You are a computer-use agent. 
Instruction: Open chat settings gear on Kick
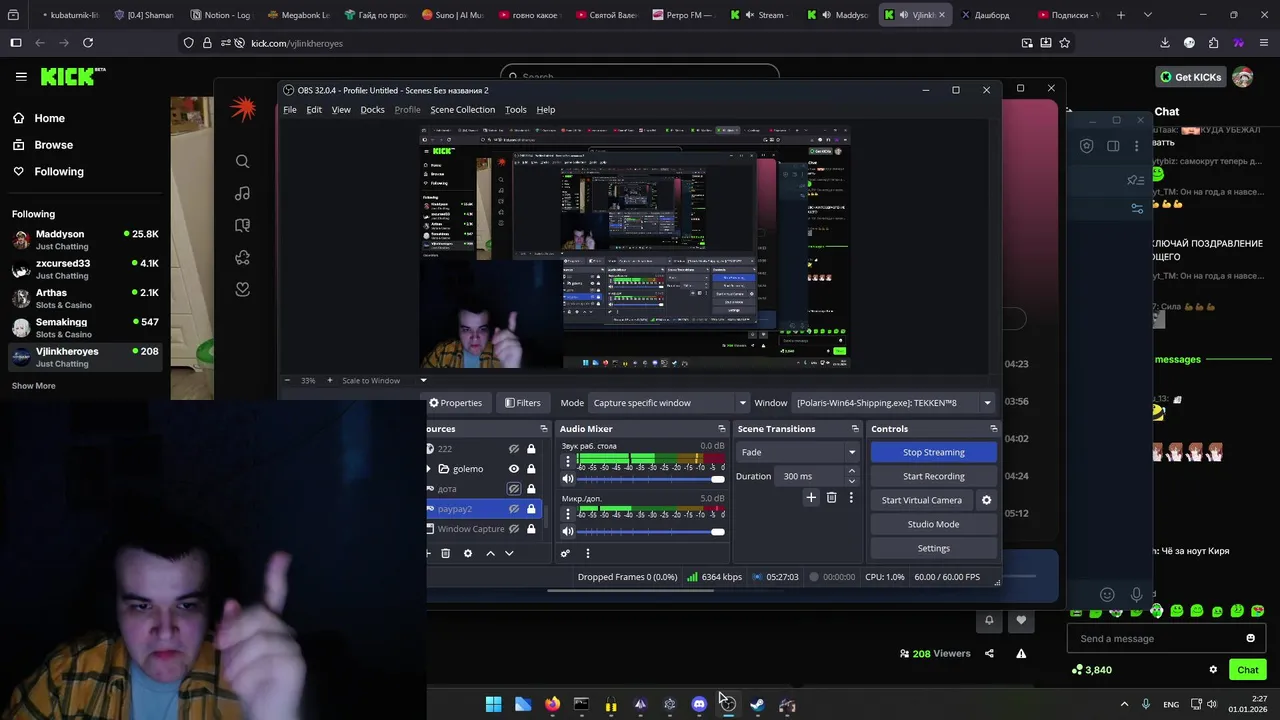1213,670
